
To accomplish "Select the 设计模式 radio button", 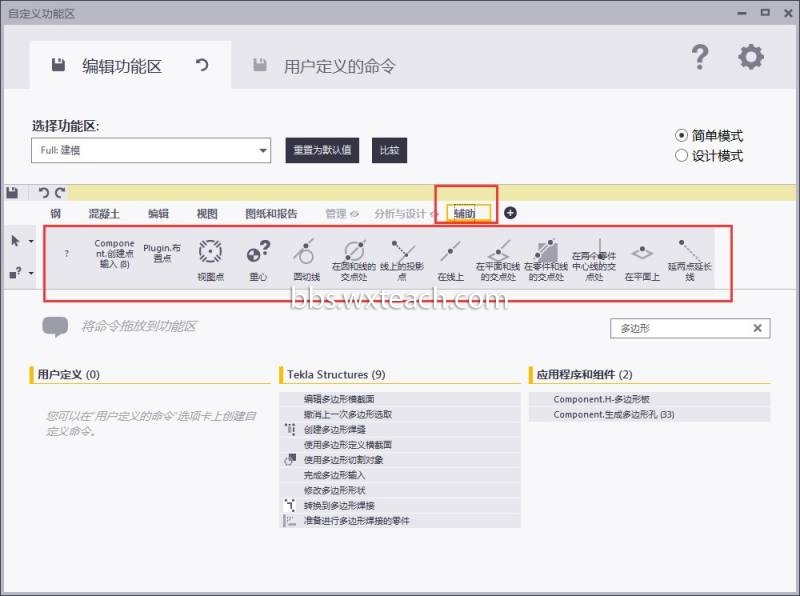I will pos(681,156).
